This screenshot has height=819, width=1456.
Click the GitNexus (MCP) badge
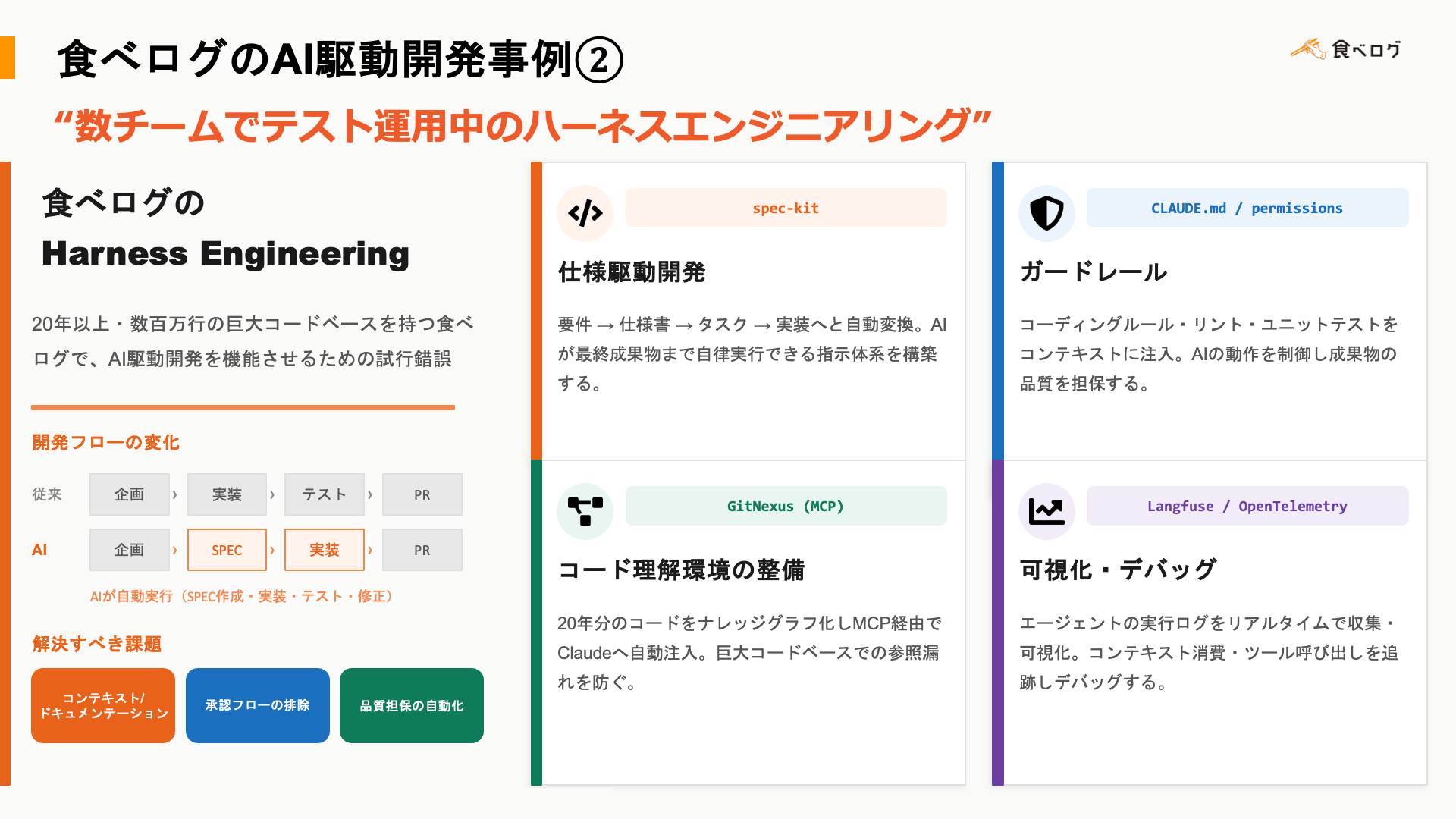point(786,506)
